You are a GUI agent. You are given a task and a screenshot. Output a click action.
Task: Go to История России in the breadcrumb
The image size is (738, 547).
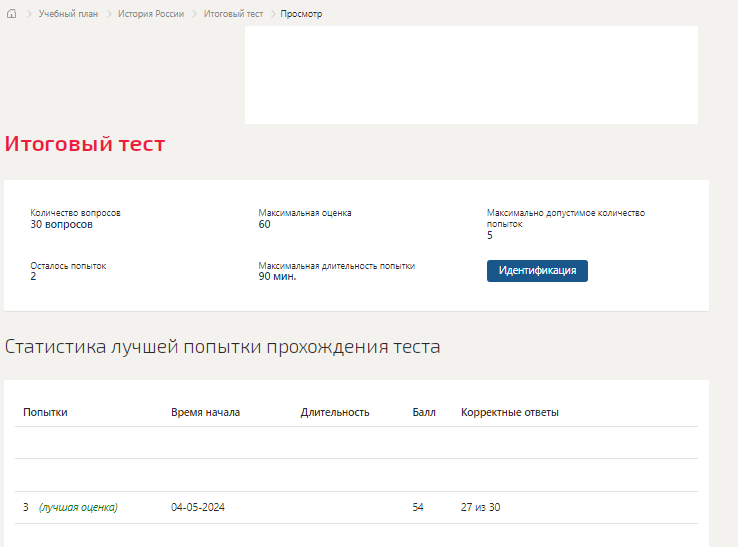tap(151, 14)
